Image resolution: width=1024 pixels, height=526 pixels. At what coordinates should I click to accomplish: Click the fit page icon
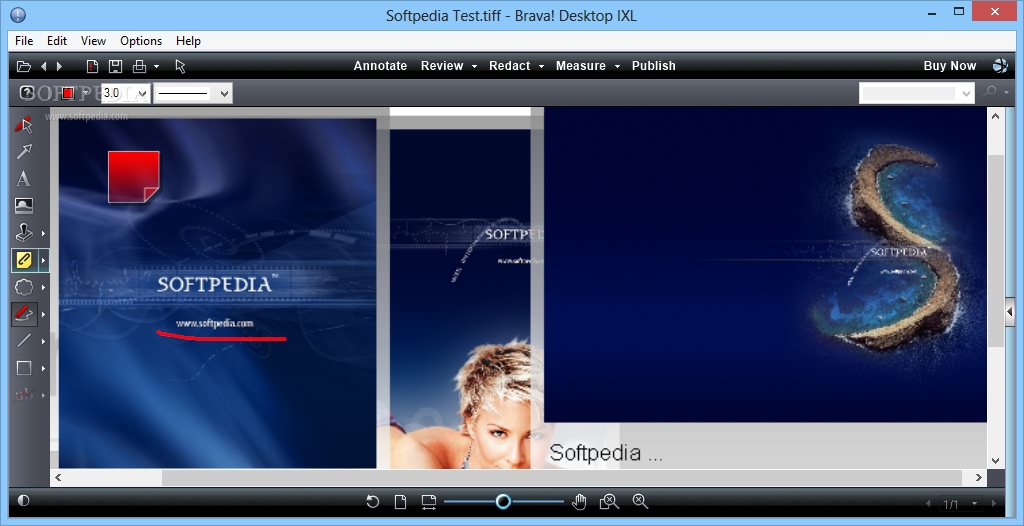[x=400, y=502]
